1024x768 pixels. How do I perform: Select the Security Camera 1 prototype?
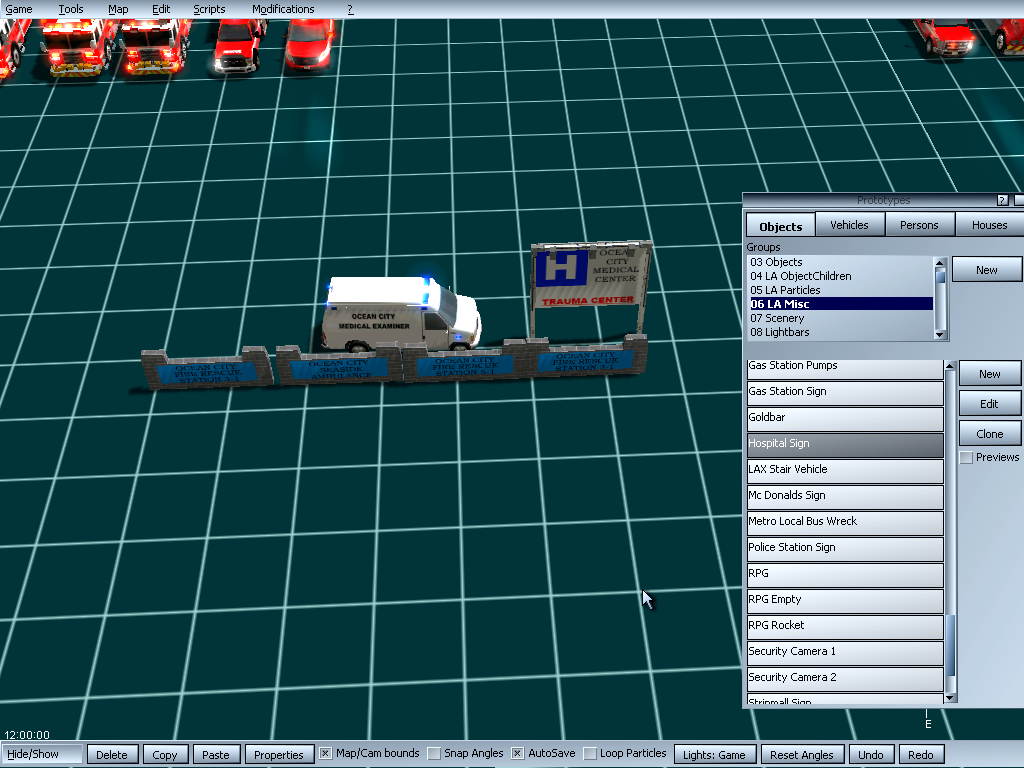pyautogui.click(x=845, y=654)
